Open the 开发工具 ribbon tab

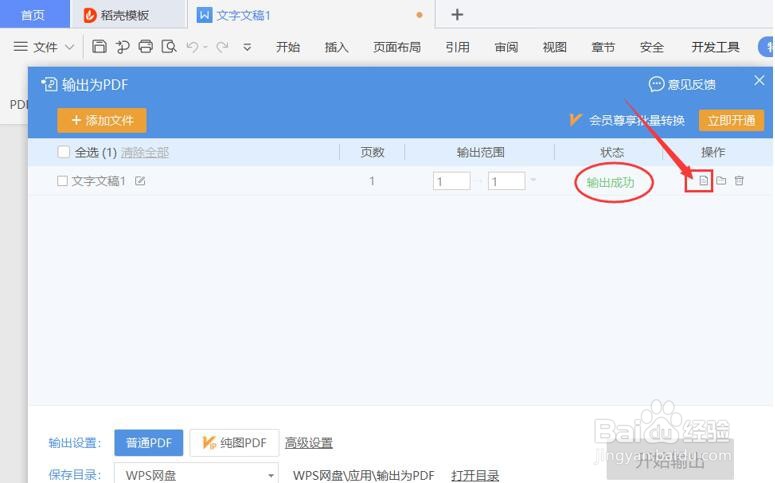coord(715,47)
